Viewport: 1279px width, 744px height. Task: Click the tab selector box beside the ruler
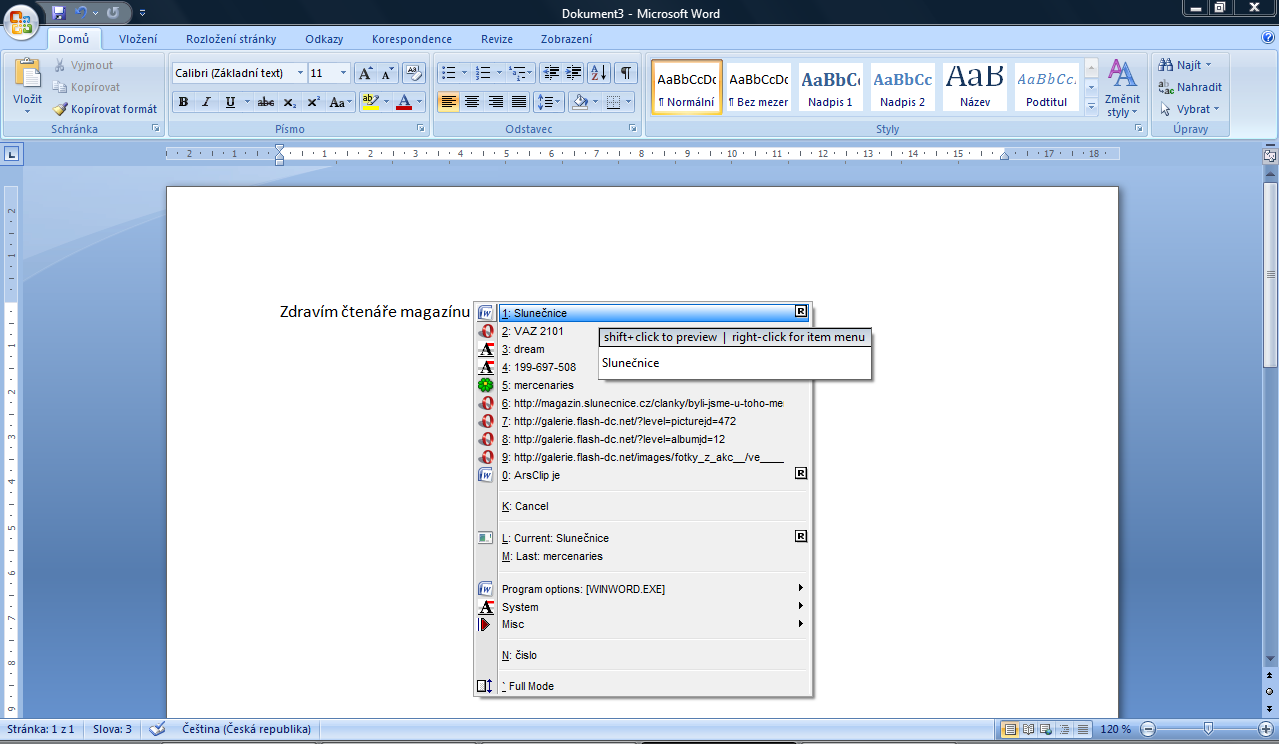(x=11, y=154)
